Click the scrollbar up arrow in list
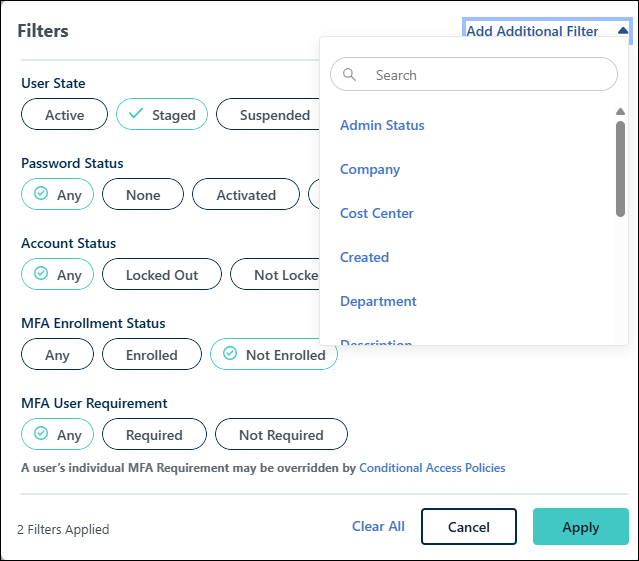The image size is (639, 561). click(x=620, y=111)
